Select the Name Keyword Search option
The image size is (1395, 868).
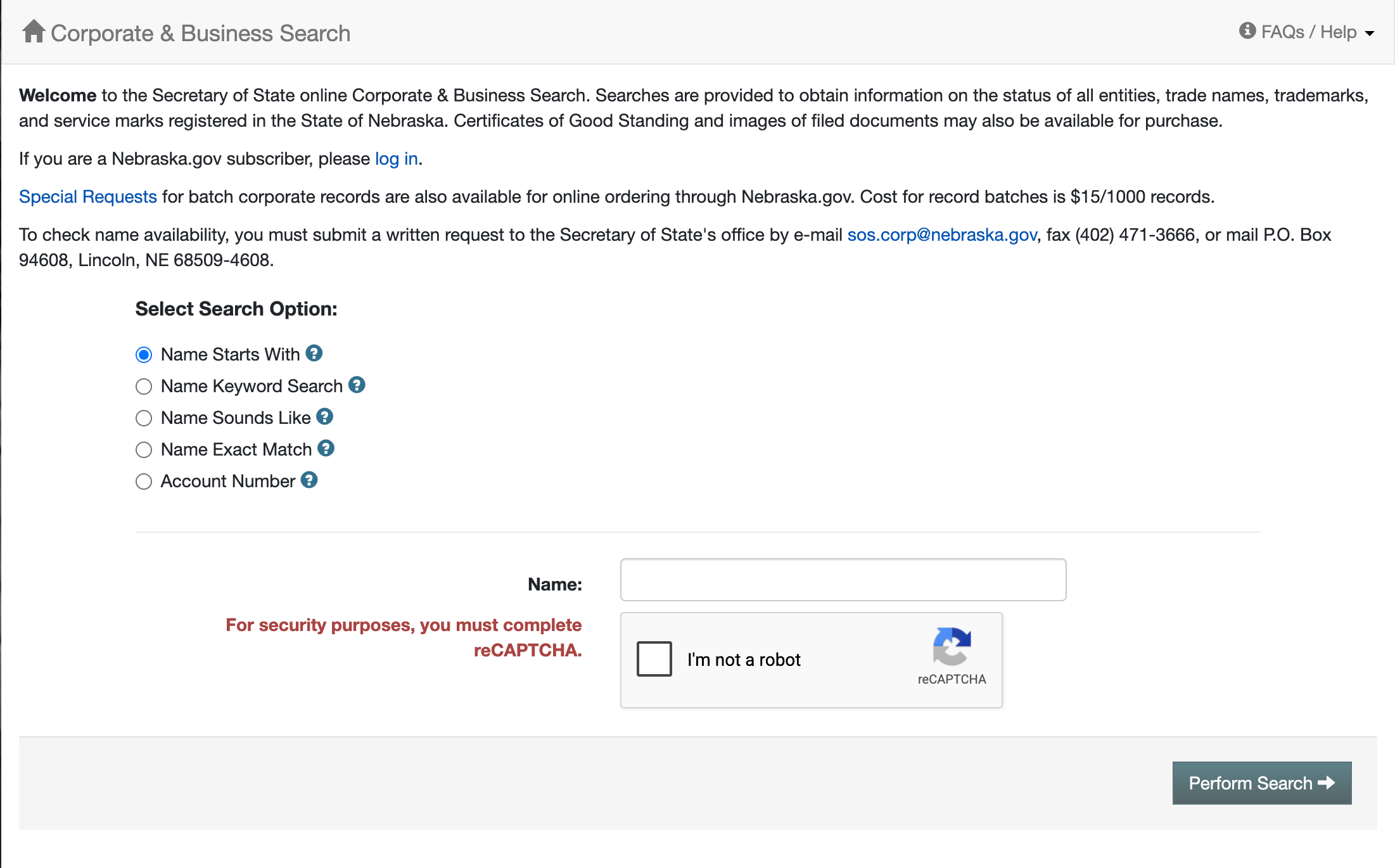click(144, 386)
